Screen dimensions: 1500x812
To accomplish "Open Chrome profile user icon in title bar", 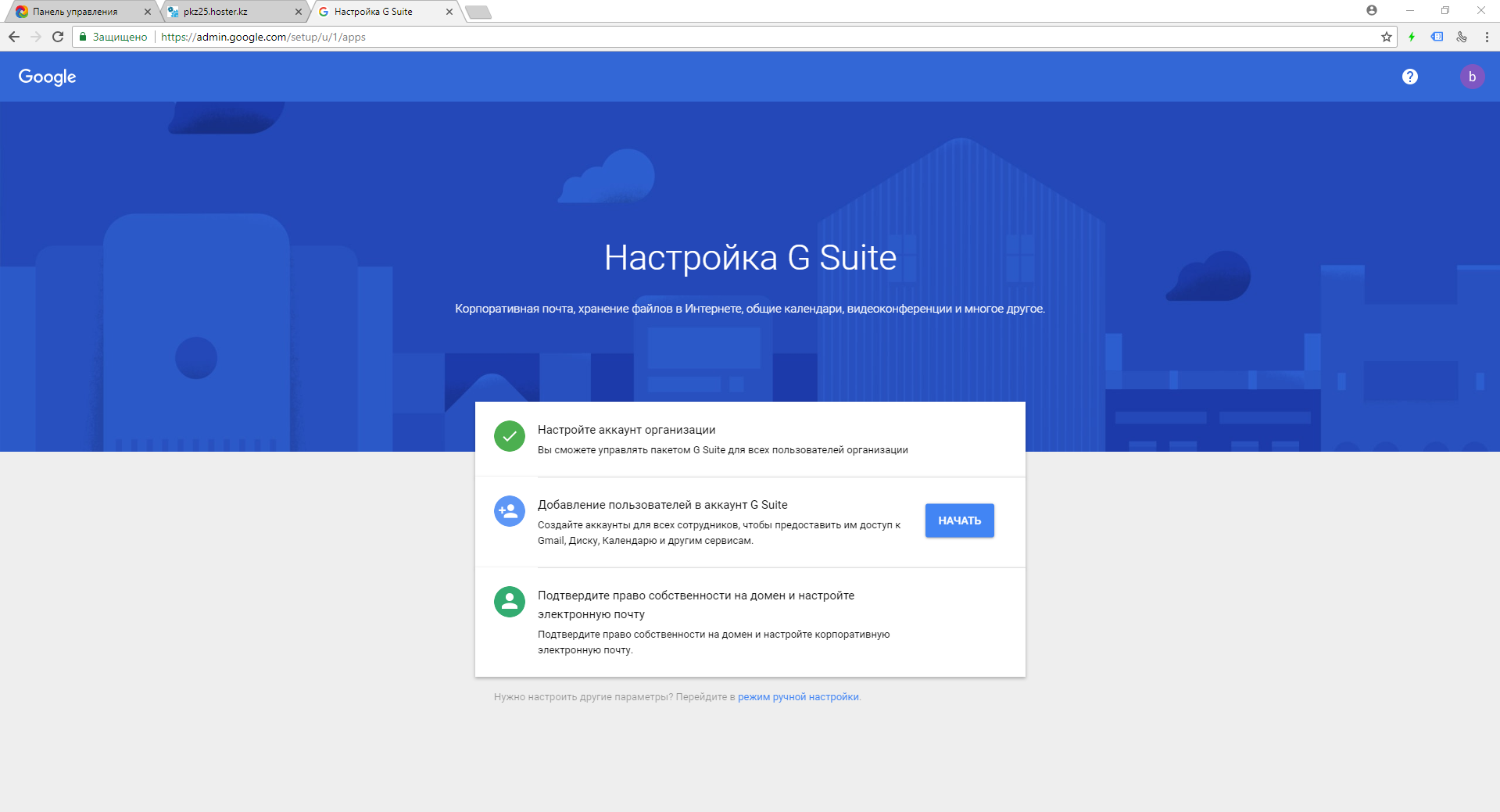I will (x=1372, y=10).
